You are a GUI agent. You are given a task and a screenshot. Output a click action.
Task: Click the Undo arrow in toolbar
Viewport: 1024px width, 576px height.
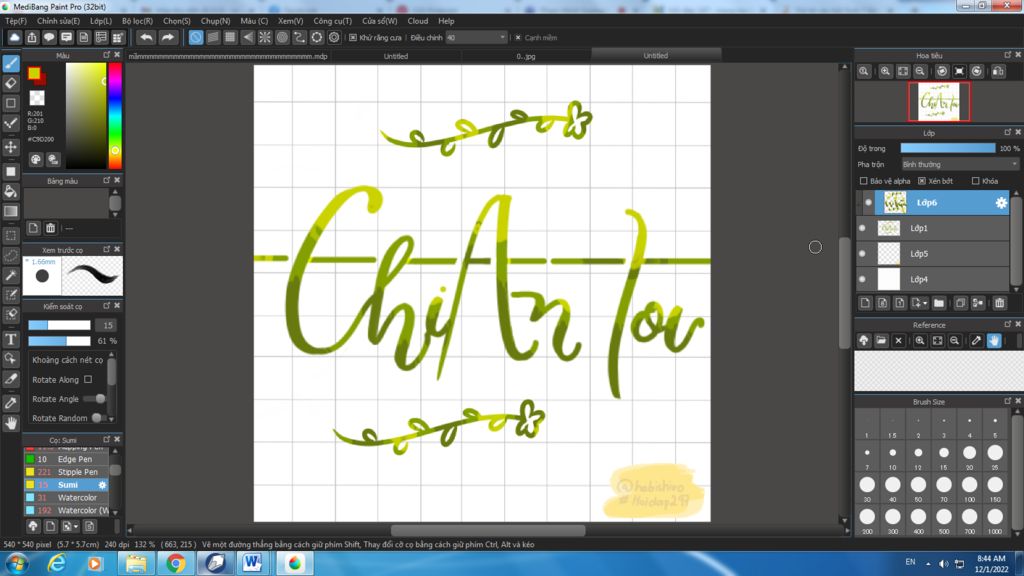tap(146, 37)
